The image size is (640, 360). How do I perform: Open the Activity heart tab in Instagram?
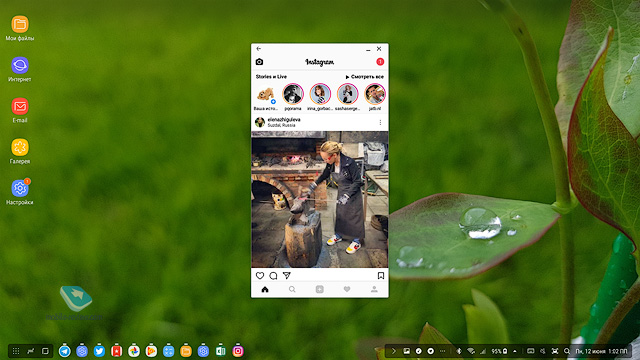click(x=347, y=289)
